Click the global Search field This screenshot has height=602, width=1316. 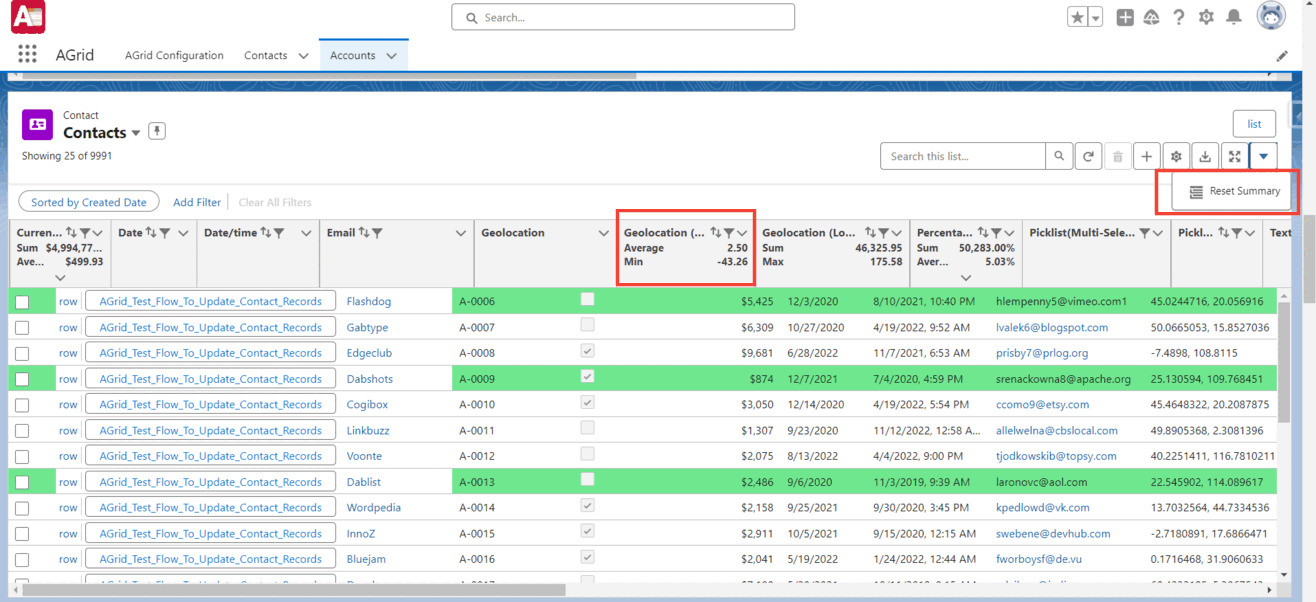coord(623,17)
